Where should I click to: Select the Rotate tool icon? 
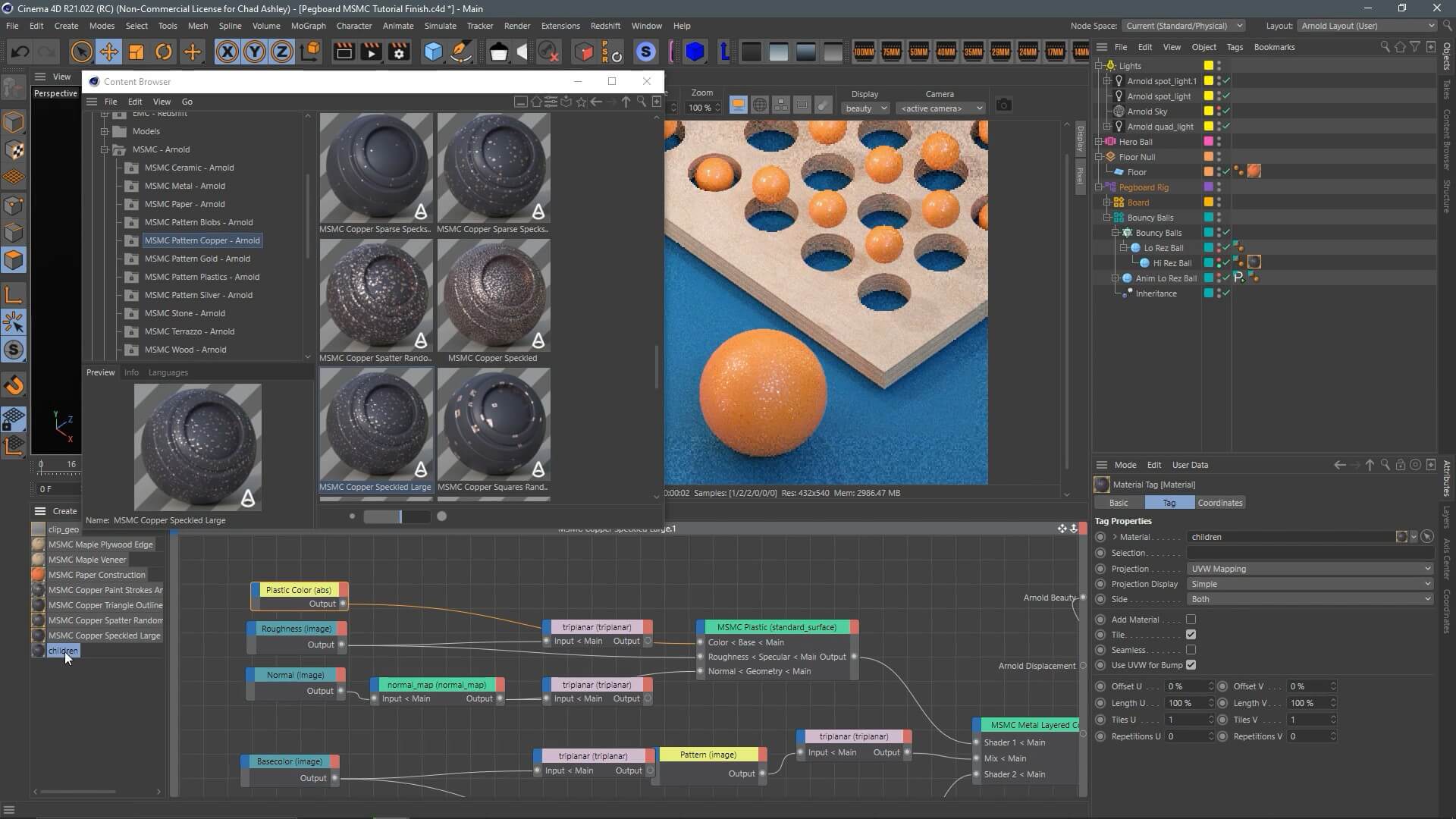click(x=164, y=52)
